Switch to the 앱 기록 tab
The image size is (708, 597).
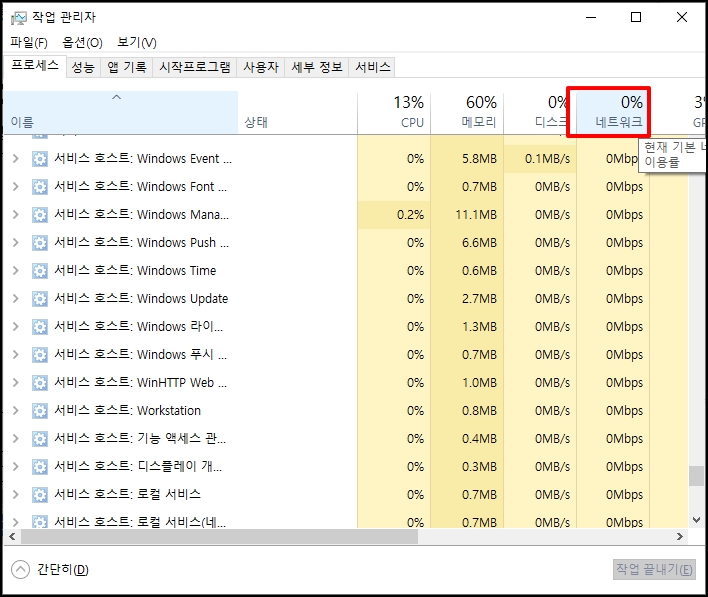[127, 67]
